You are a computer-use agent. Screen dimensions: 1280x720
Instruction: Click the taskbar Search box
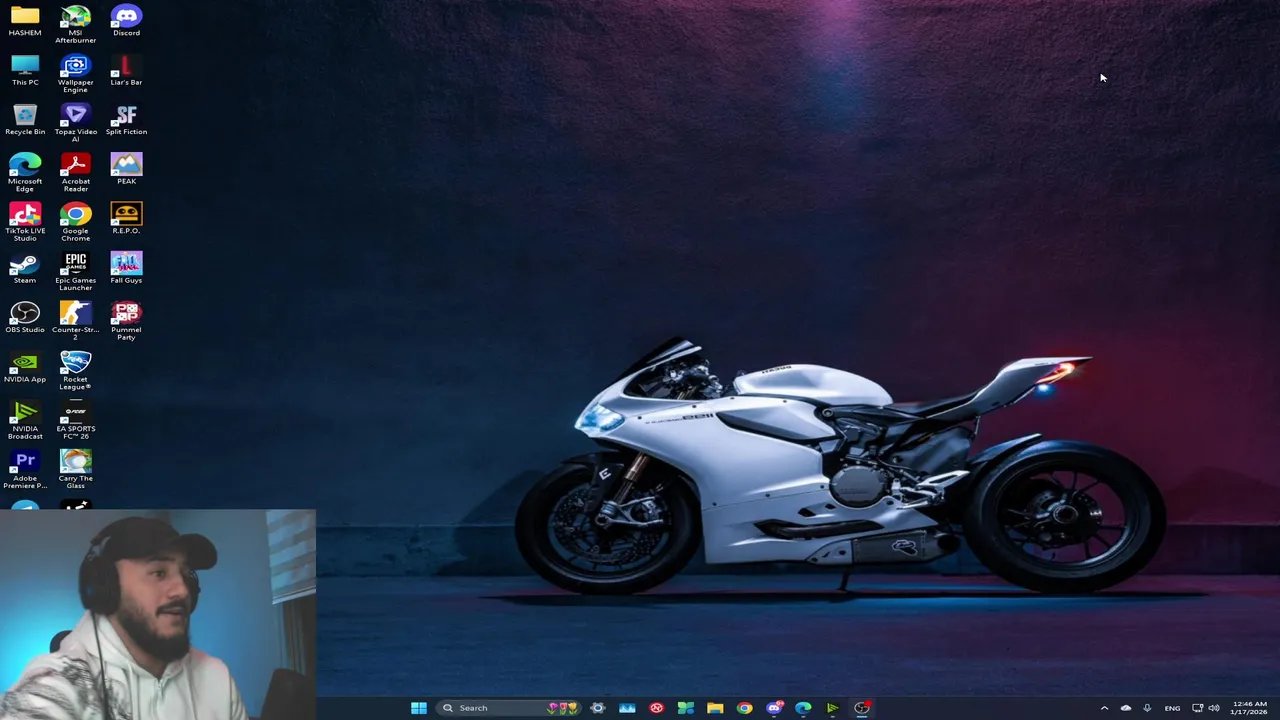tap(507, 708)
